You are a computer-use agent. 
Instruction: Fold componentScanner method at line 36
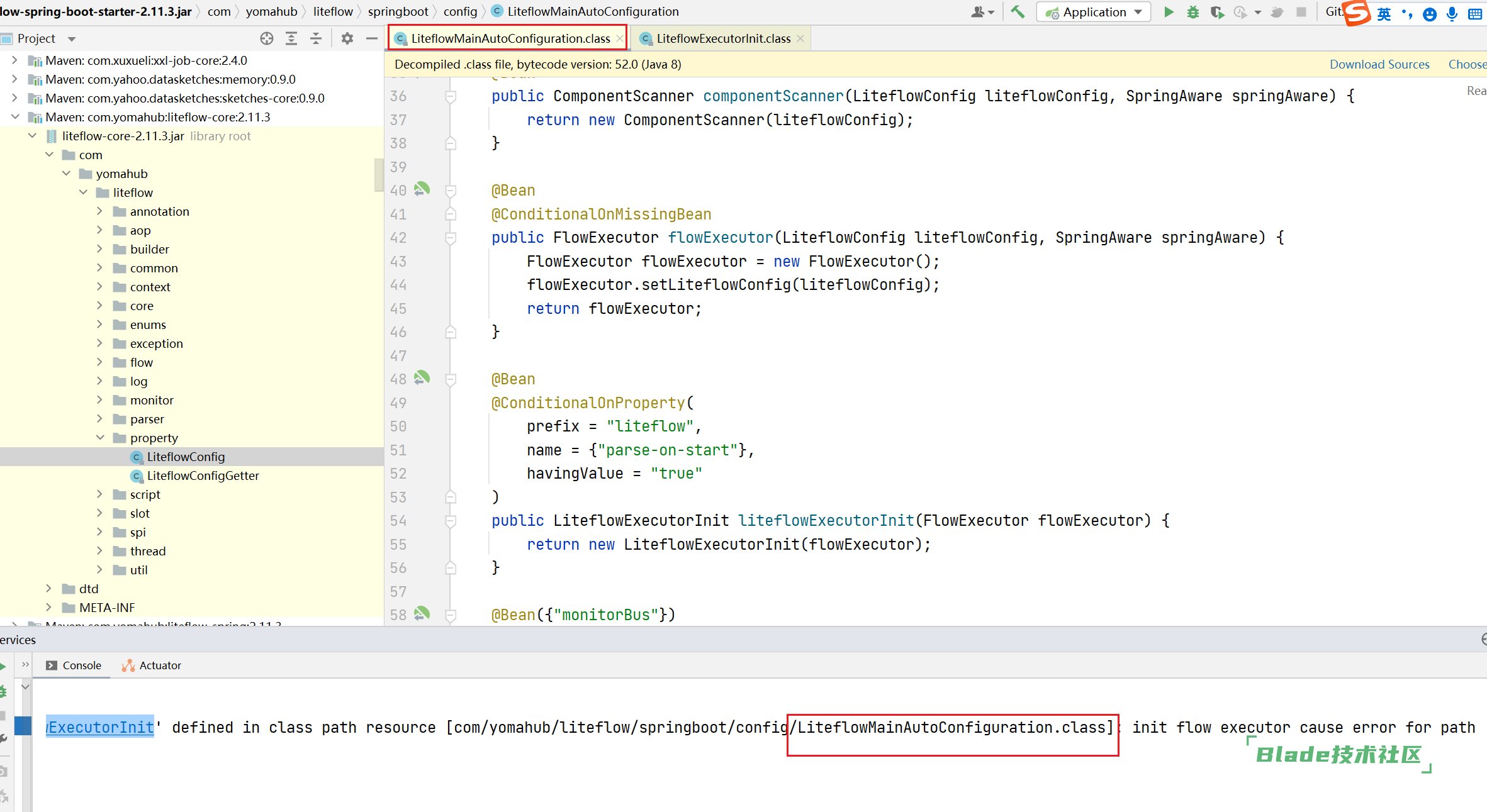pos(451,96)
